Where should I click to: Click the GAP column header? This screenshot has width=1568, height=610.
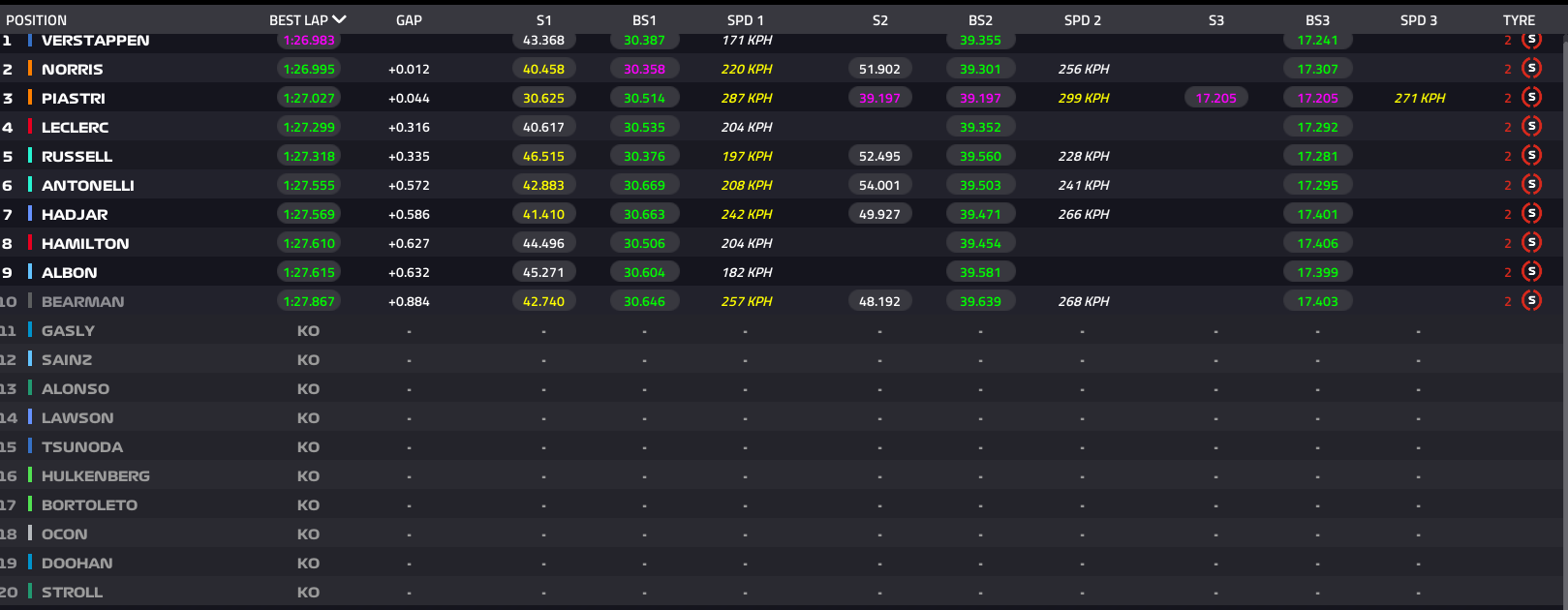tap(409, 20)
